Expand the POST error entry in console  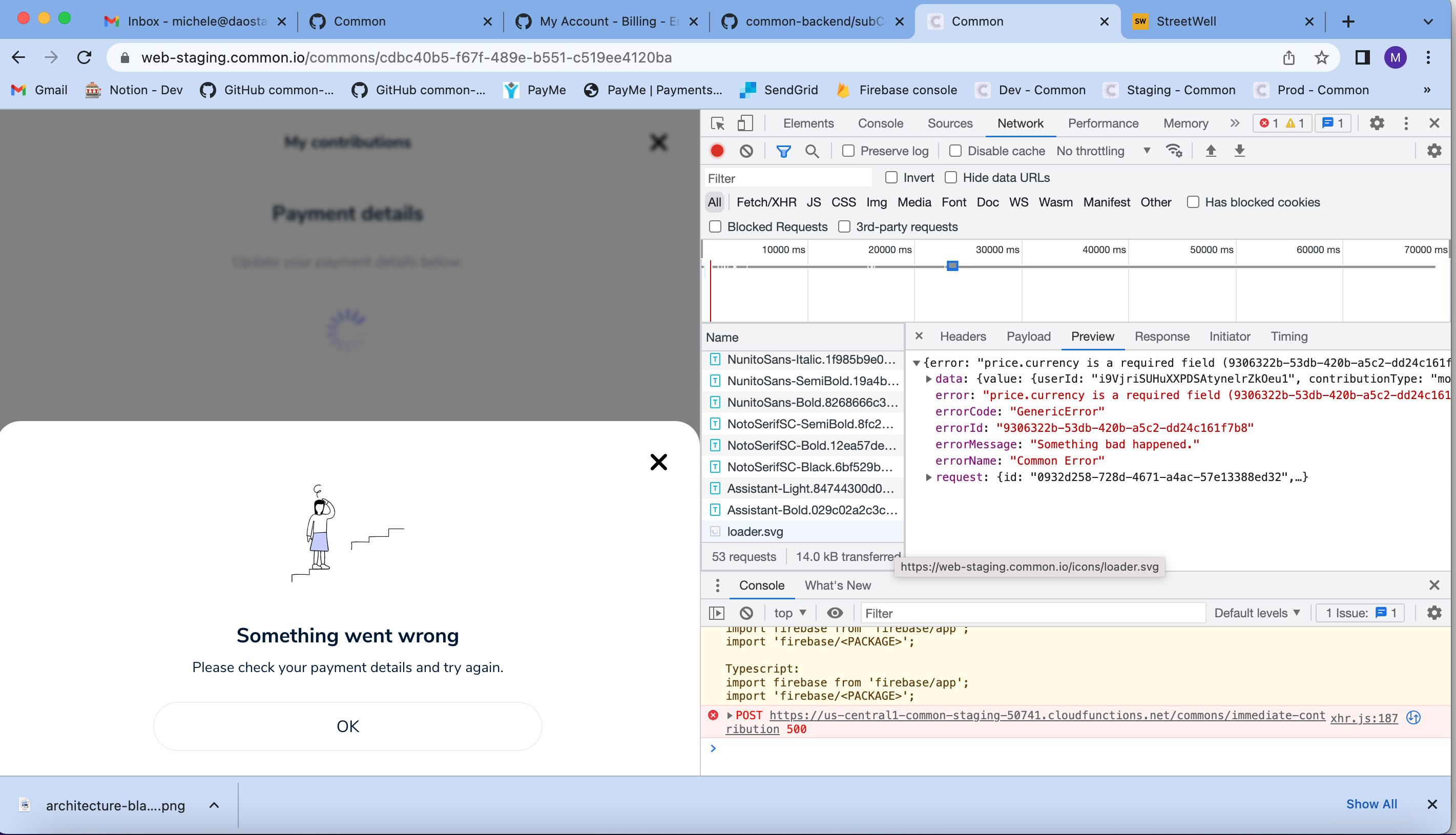click(x=730, y=716)
